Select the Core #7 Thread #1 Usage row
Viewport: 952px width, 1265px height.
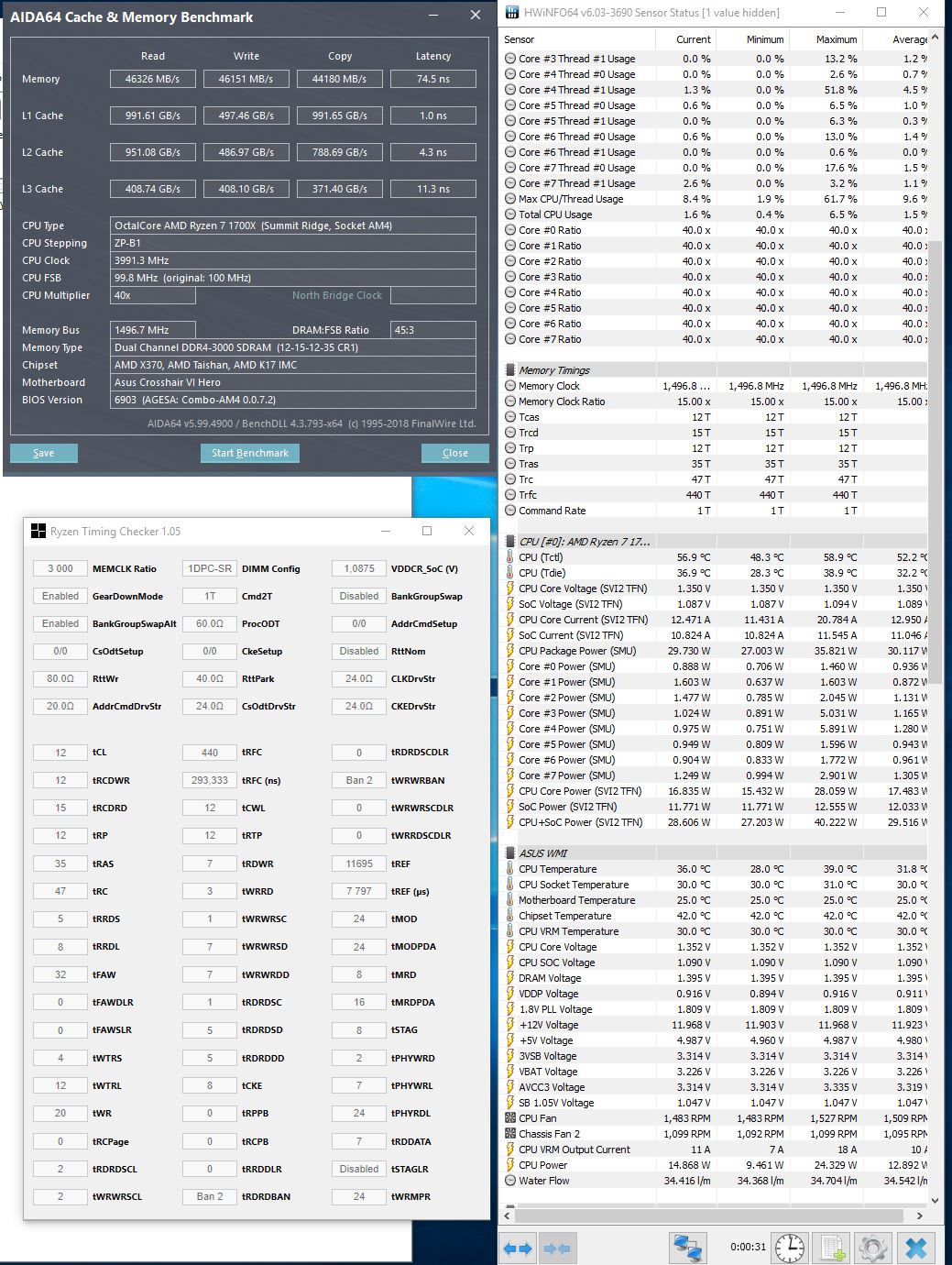coord(715,183)
